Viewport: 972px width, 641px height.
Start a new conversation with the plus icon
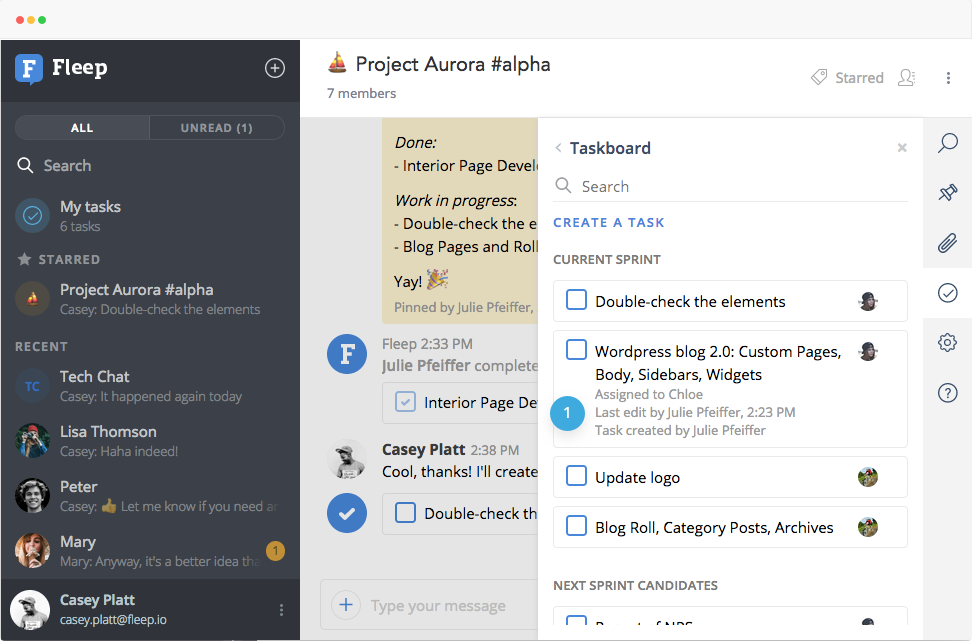pos(275,68)
